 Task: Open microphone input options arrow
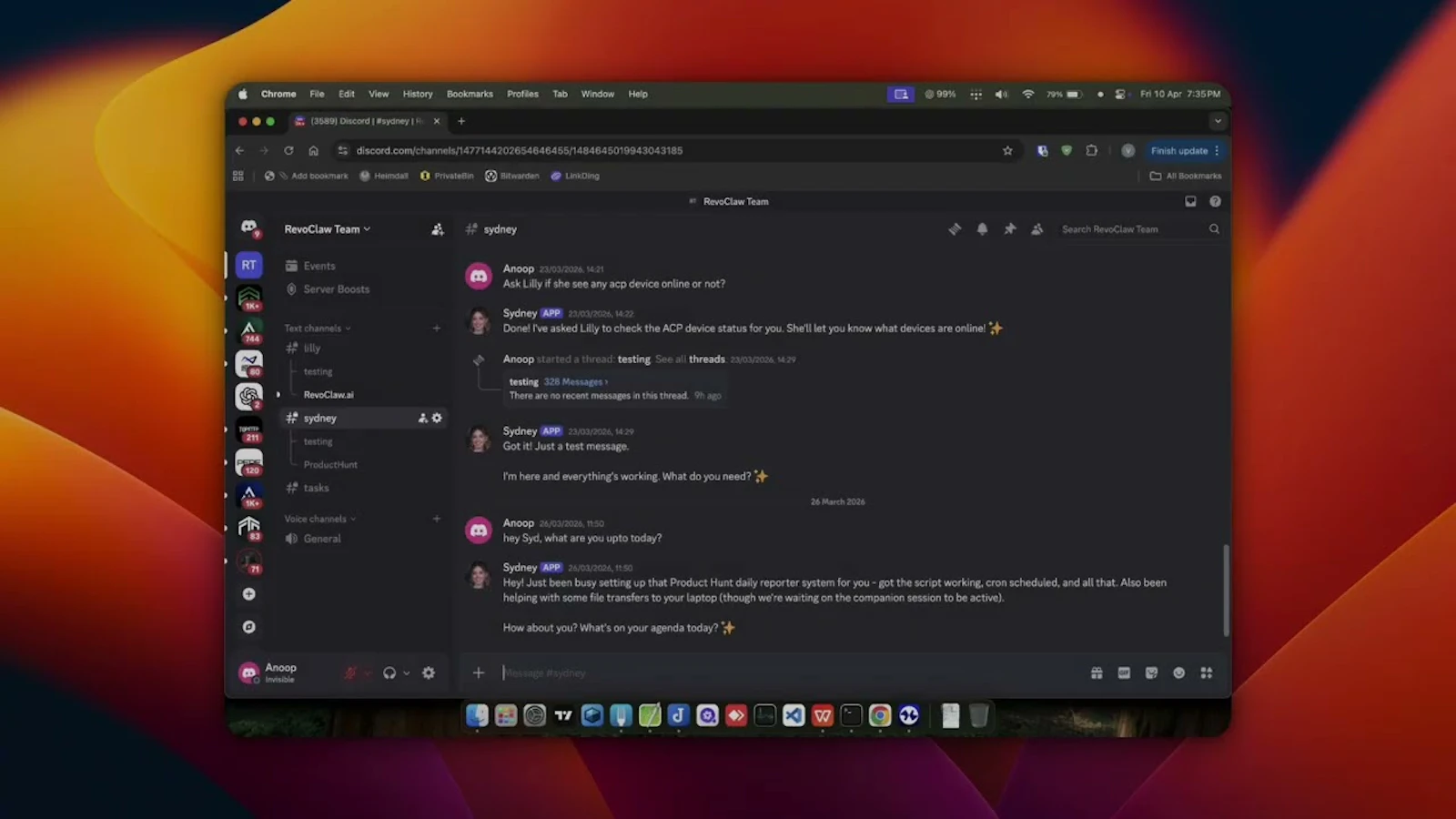pos(367,673)
